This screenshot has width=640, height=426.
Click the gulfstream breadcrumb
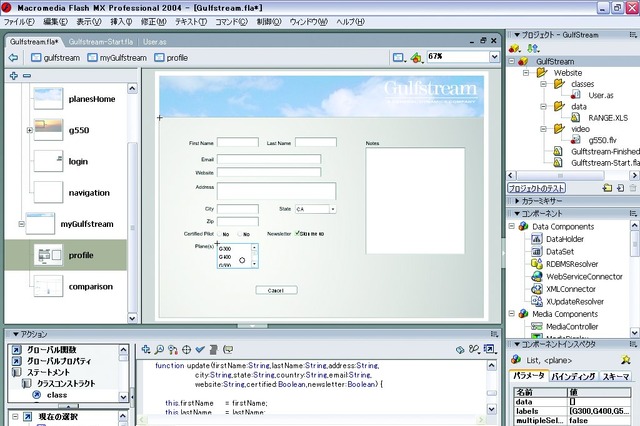pyautogui.click(x=56, y=58)
